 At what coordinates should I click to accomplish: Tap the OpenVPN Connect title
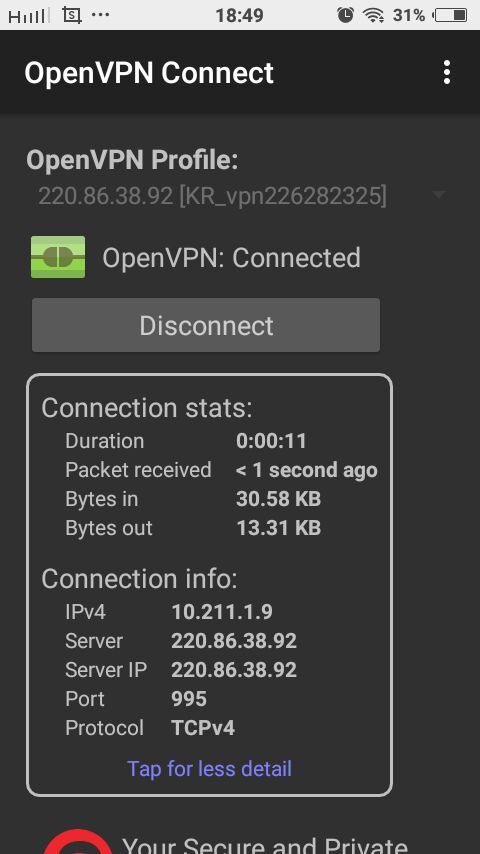(x=149, y=72)
